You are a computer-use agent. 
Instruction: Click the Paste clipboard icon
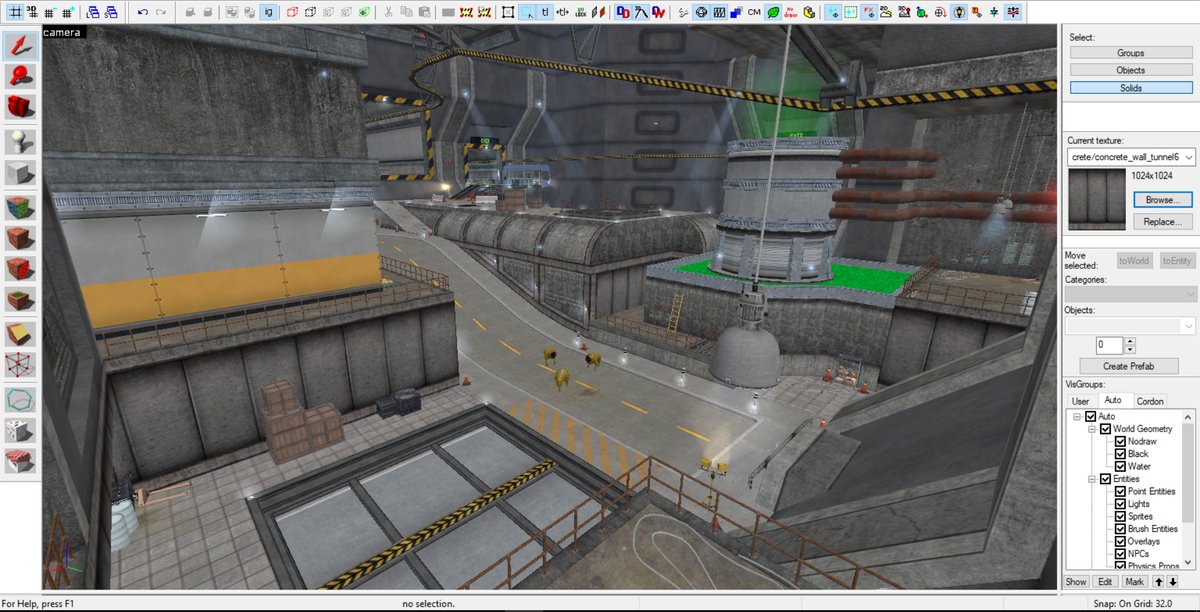[425, 12]
